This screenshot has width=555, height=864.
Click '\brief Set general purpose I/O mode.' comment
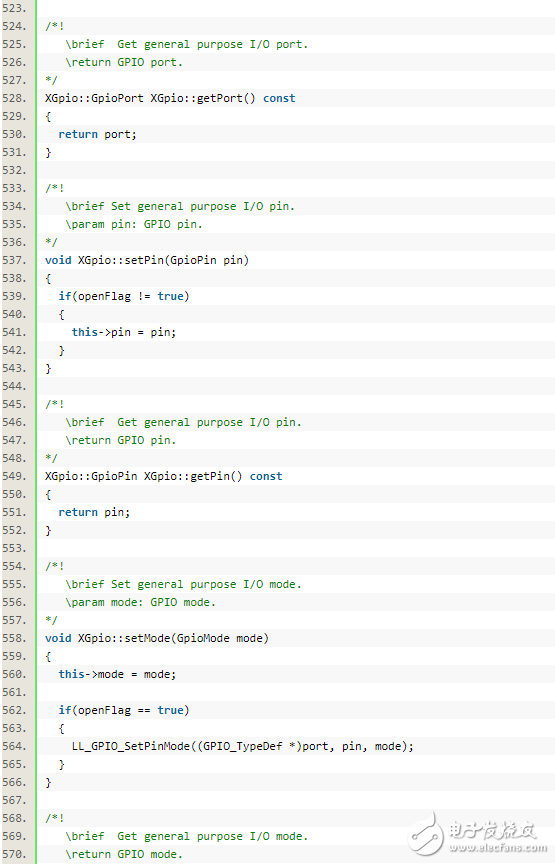[183, 585]
